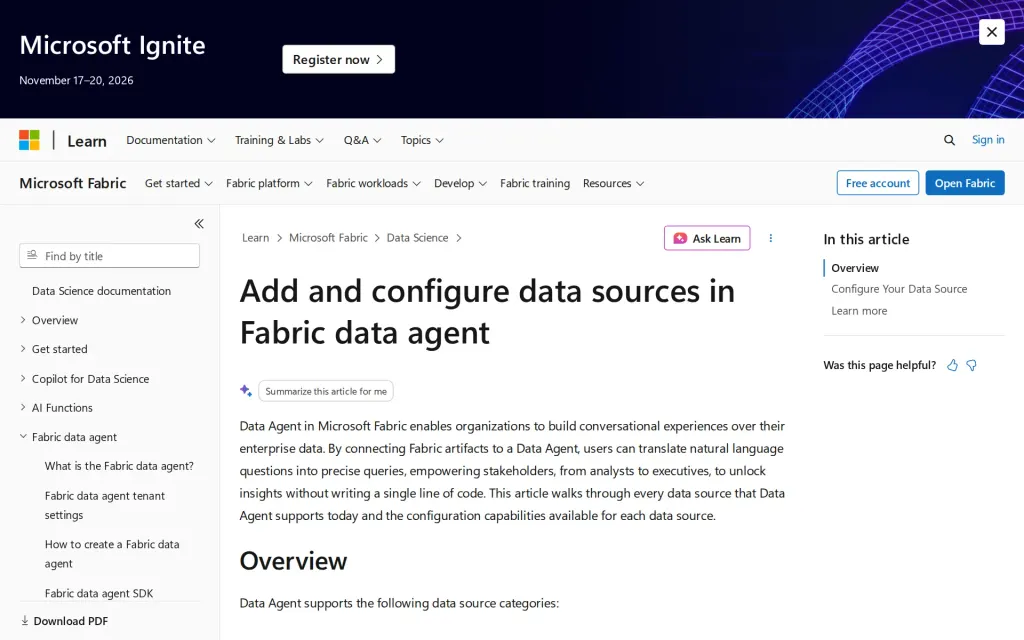The image size is (1024, 640).
Task: Jump to Learn more section
Action: tap(859, 311)
